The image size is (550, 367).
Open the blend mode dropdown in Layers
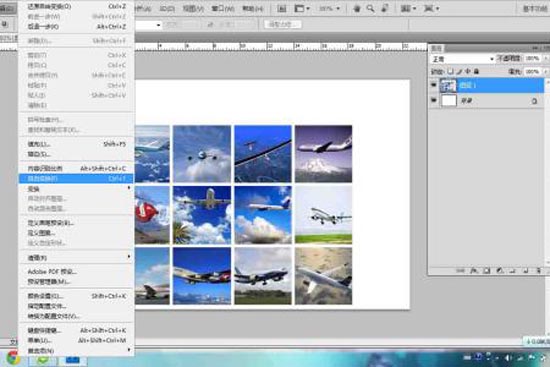(463, 59)
